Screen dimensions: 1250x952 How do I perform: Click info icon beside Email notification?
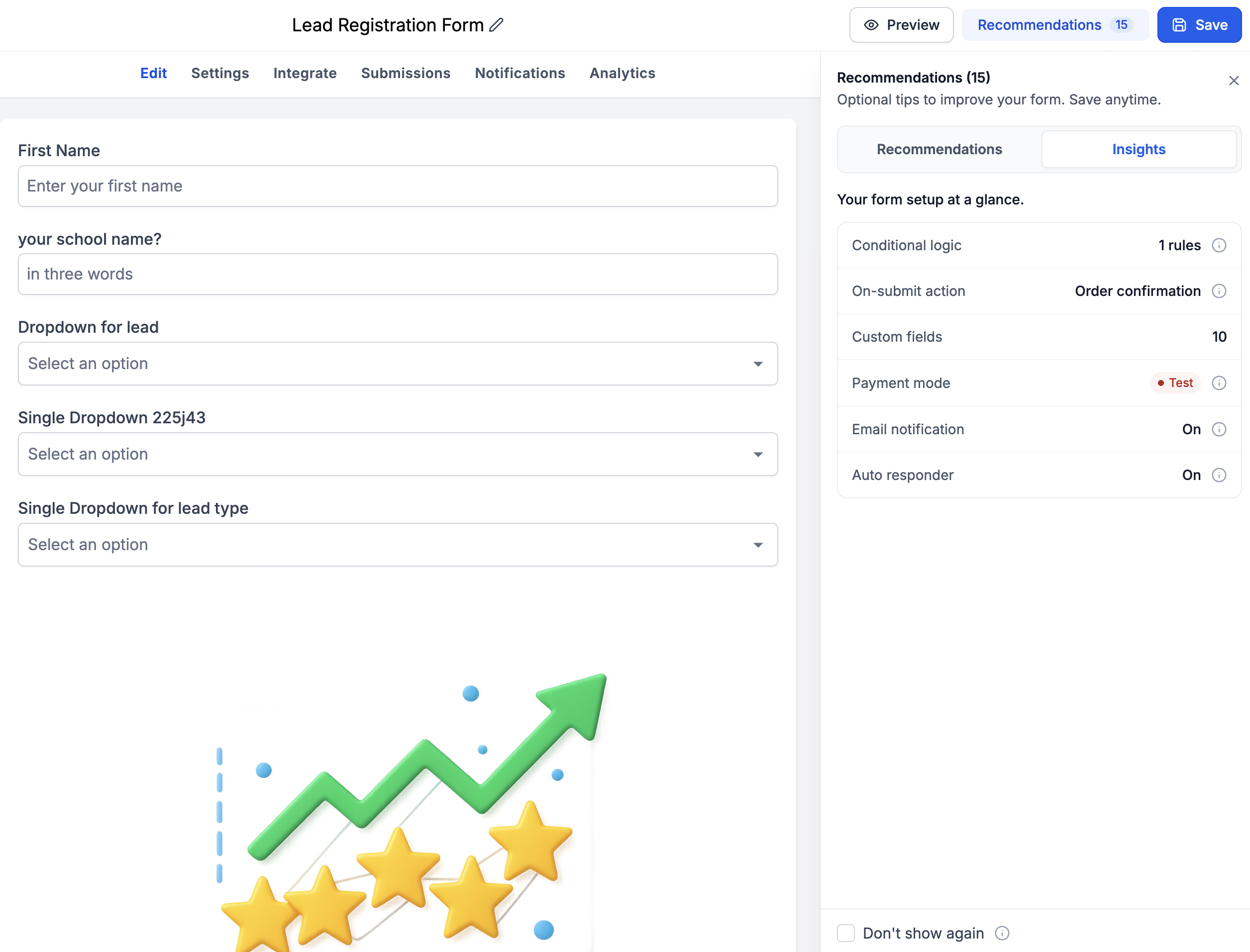[x=1219, y=430]
